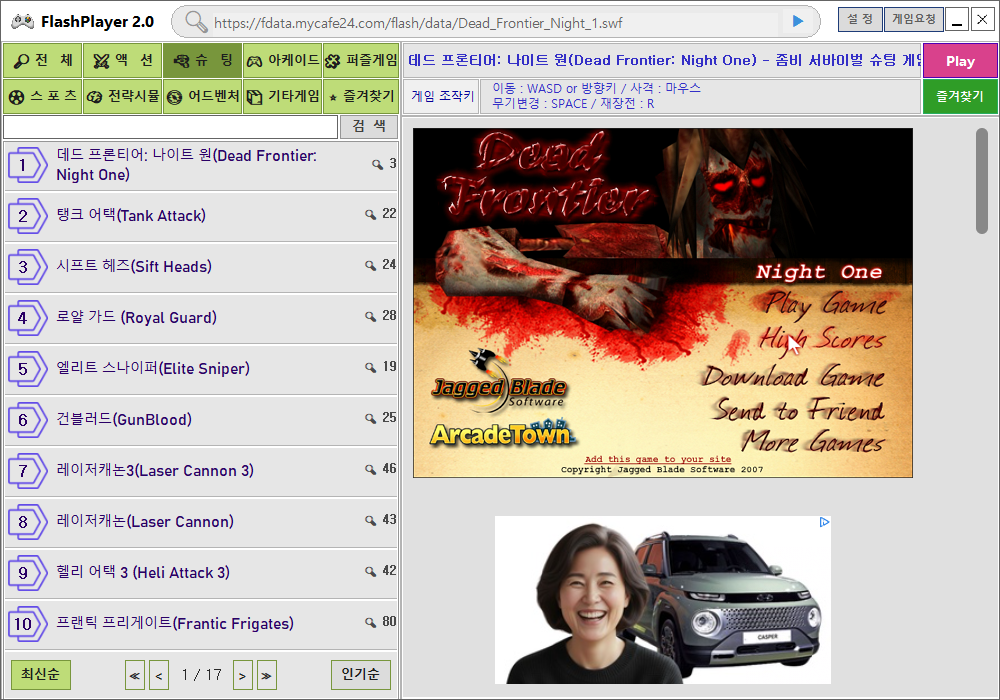Click the view-count magnifier icon beside GunBlood
Screen dimensions: 1000x700
tap(370, 418)
